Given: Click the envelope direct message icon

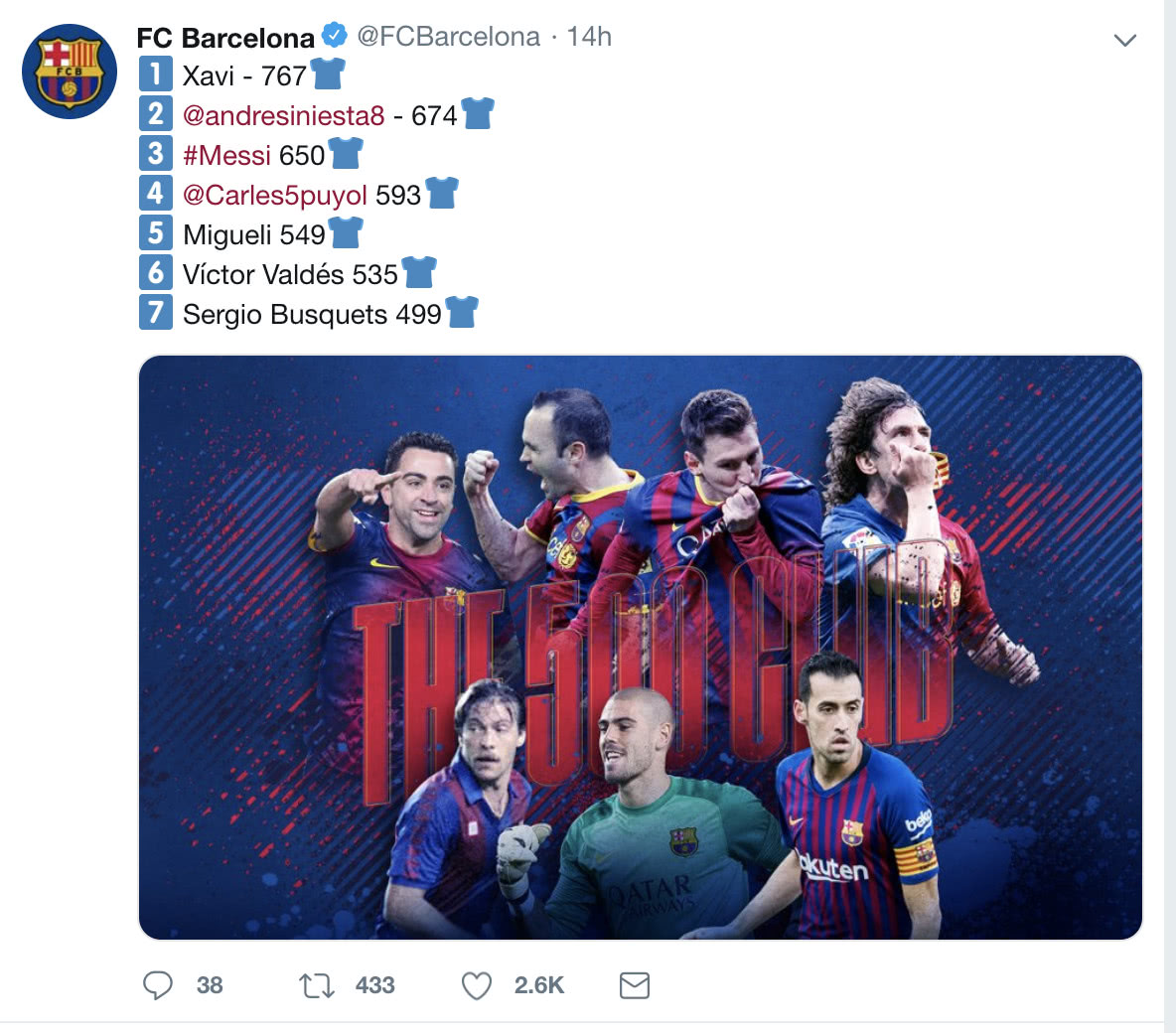Looking at the screenshot, I should pyautogui.click(x=635, y=985).
